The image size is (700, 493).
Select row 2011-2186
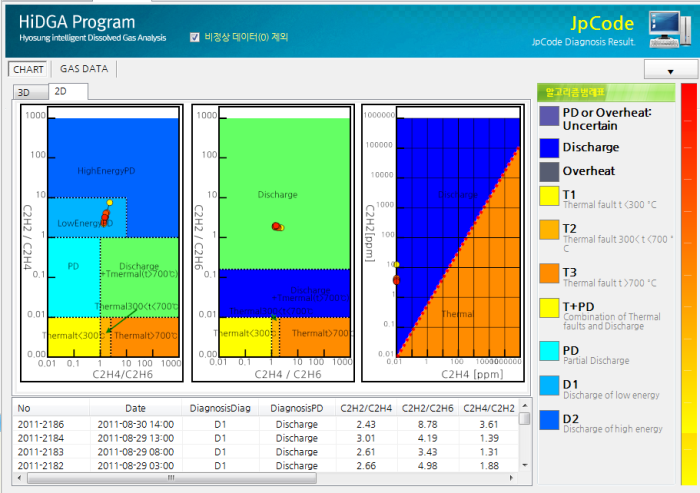(x=266, y=424)
